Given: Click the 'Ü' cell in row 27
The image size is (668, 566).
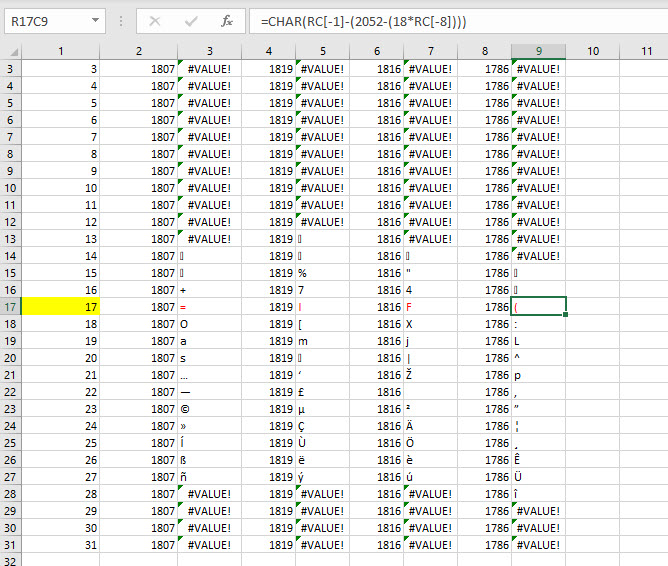Looking at the screenshot, I should pos(539,477).
